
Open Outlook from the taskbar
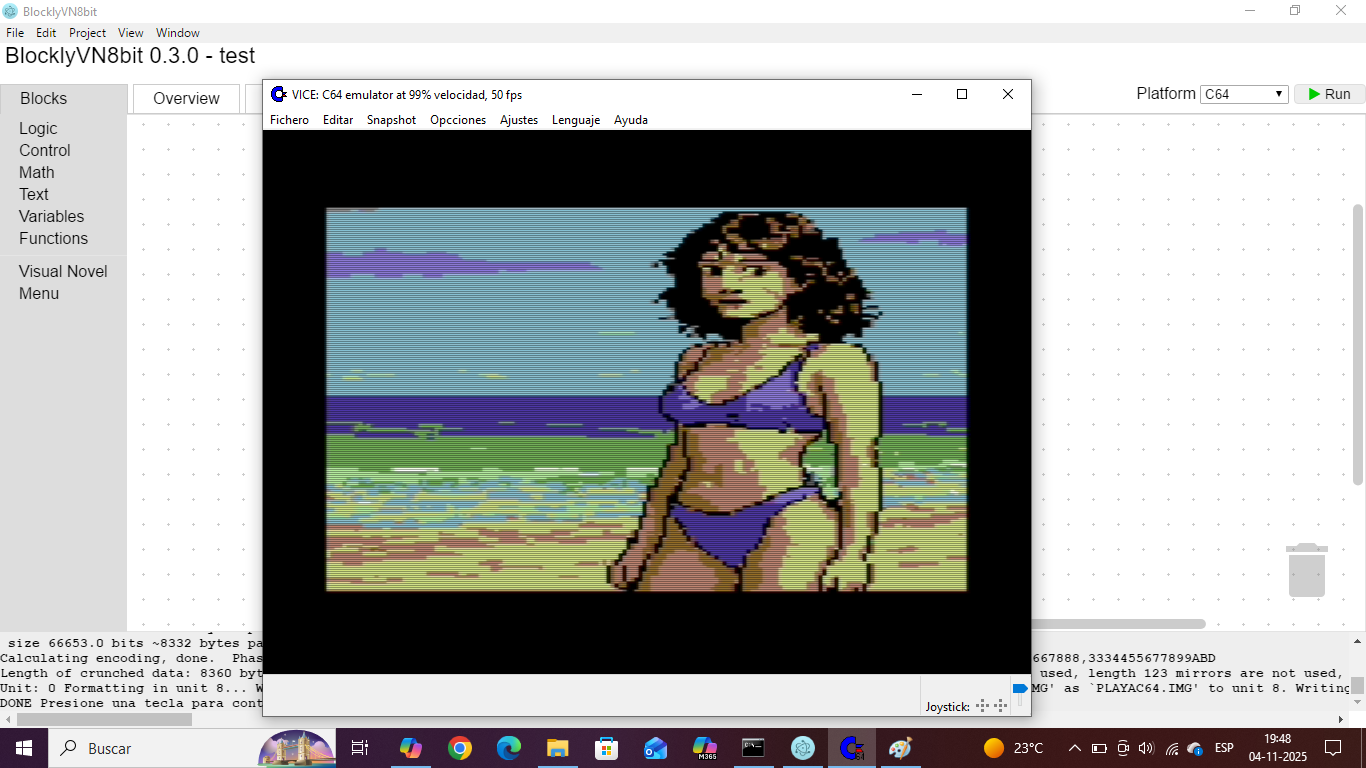pyautogui.click(x=656, y=748)
